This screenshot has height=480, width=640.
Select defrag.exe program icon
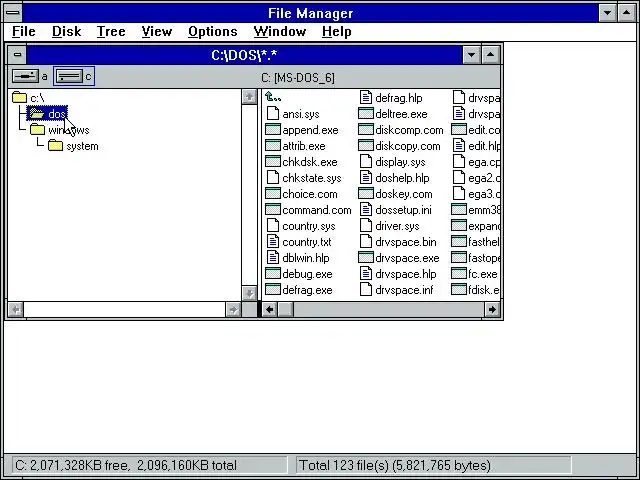(273, 289)
